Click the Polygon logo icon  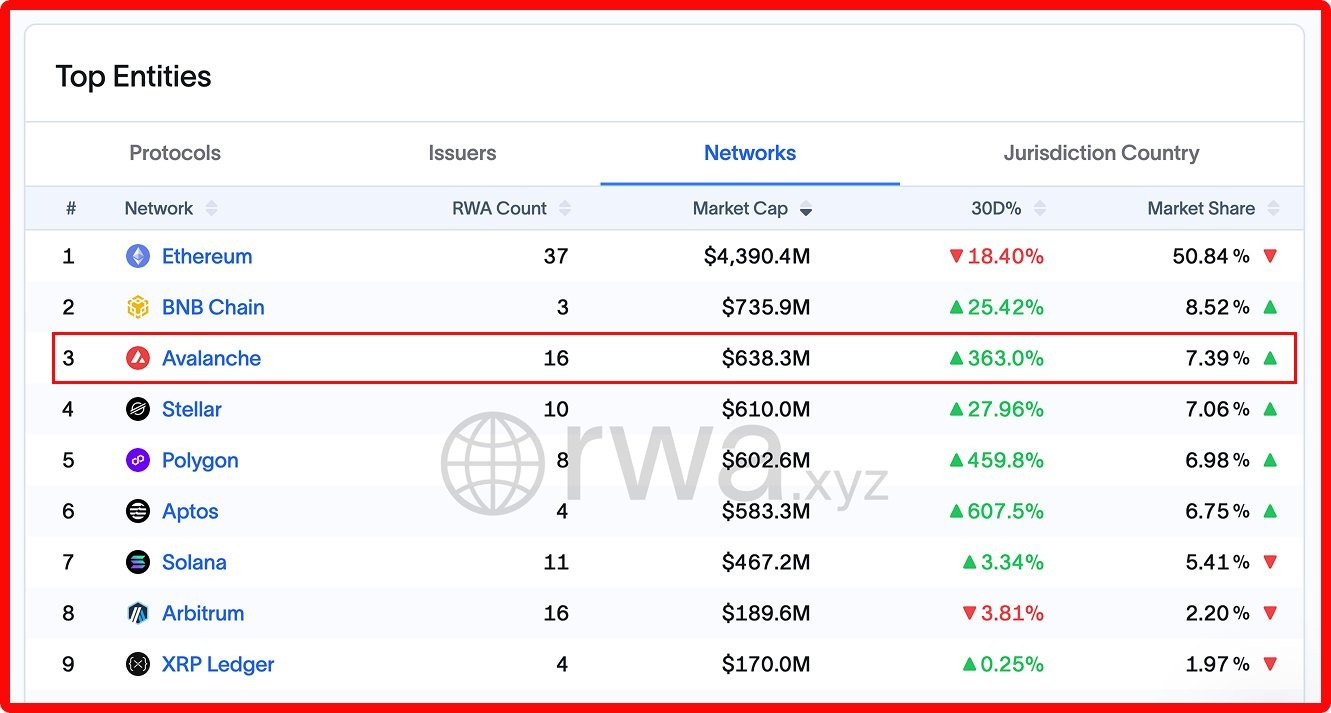(138, 460)
